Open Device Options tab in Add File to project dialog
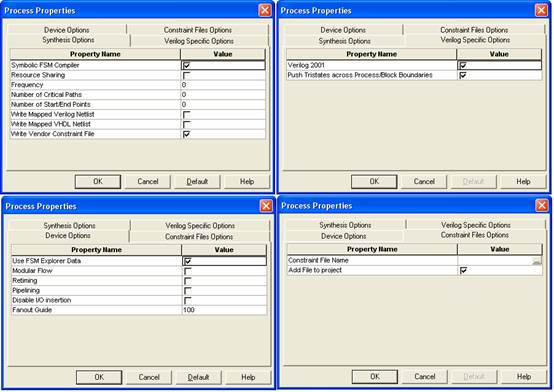The width and height of the screenshot is (554, 392). point(344,236)
